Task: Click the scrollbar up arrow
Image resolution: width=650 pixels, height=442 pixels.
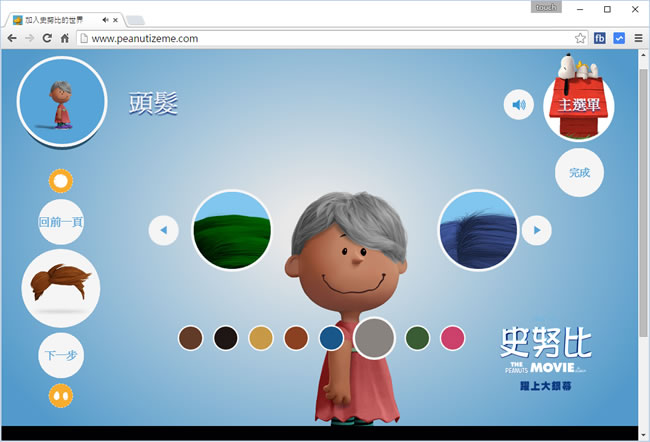Action: [x=643, y=55]
